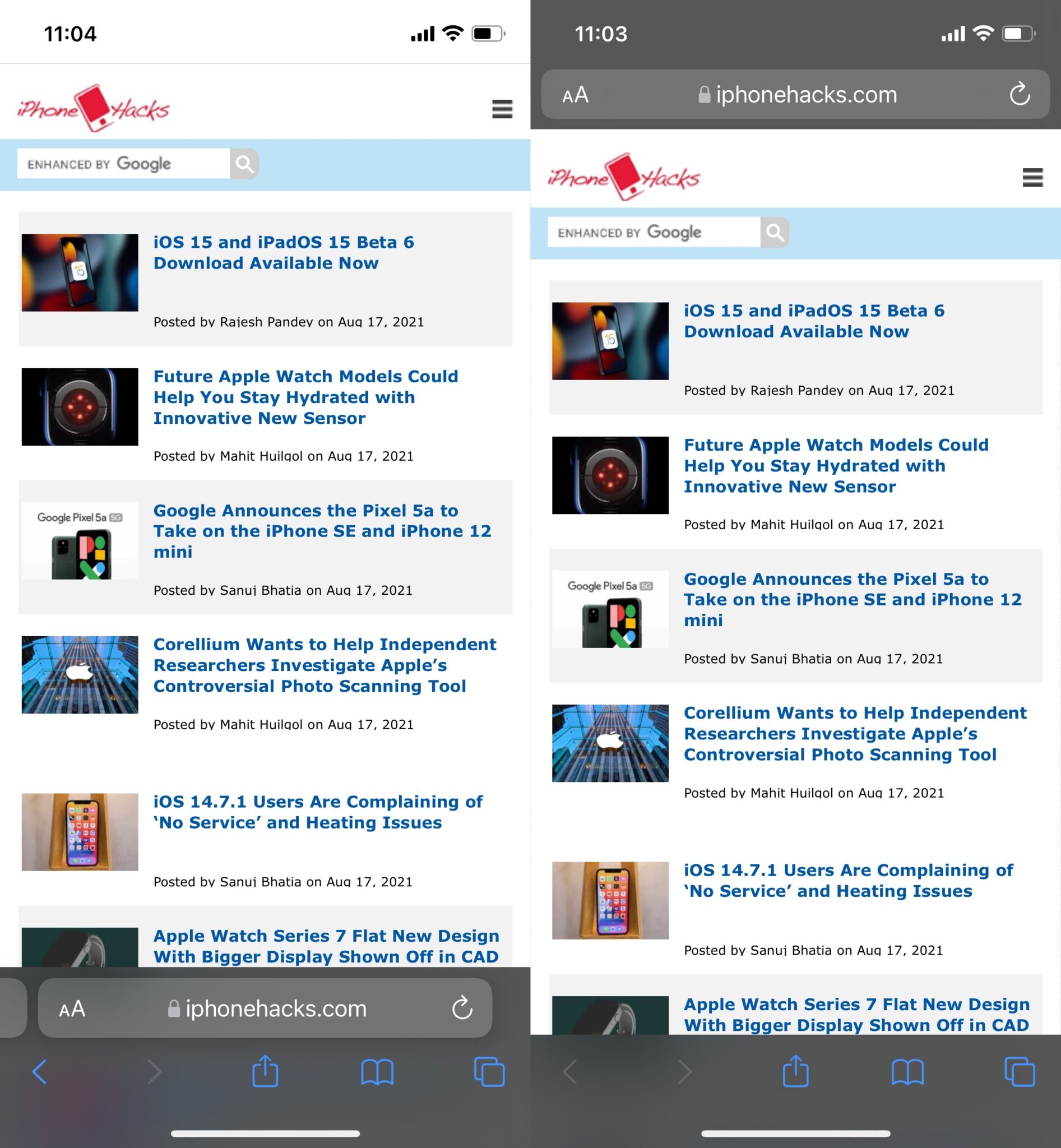
Task: Open AA text options in top address bar
Action: [x=575, y=95]
